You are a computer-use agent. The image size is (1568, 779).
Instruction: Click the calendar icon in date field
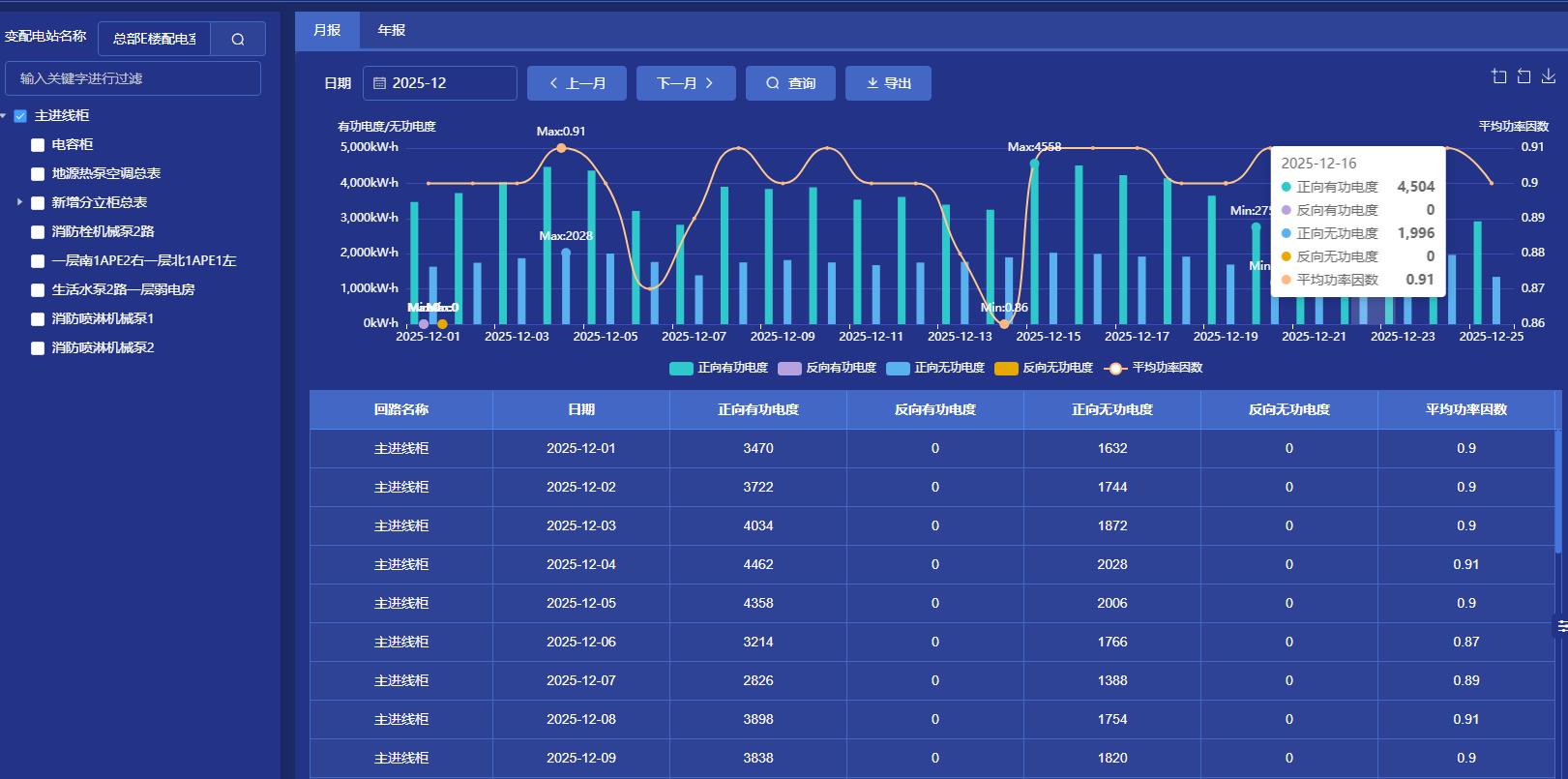[x=379, y=83]
